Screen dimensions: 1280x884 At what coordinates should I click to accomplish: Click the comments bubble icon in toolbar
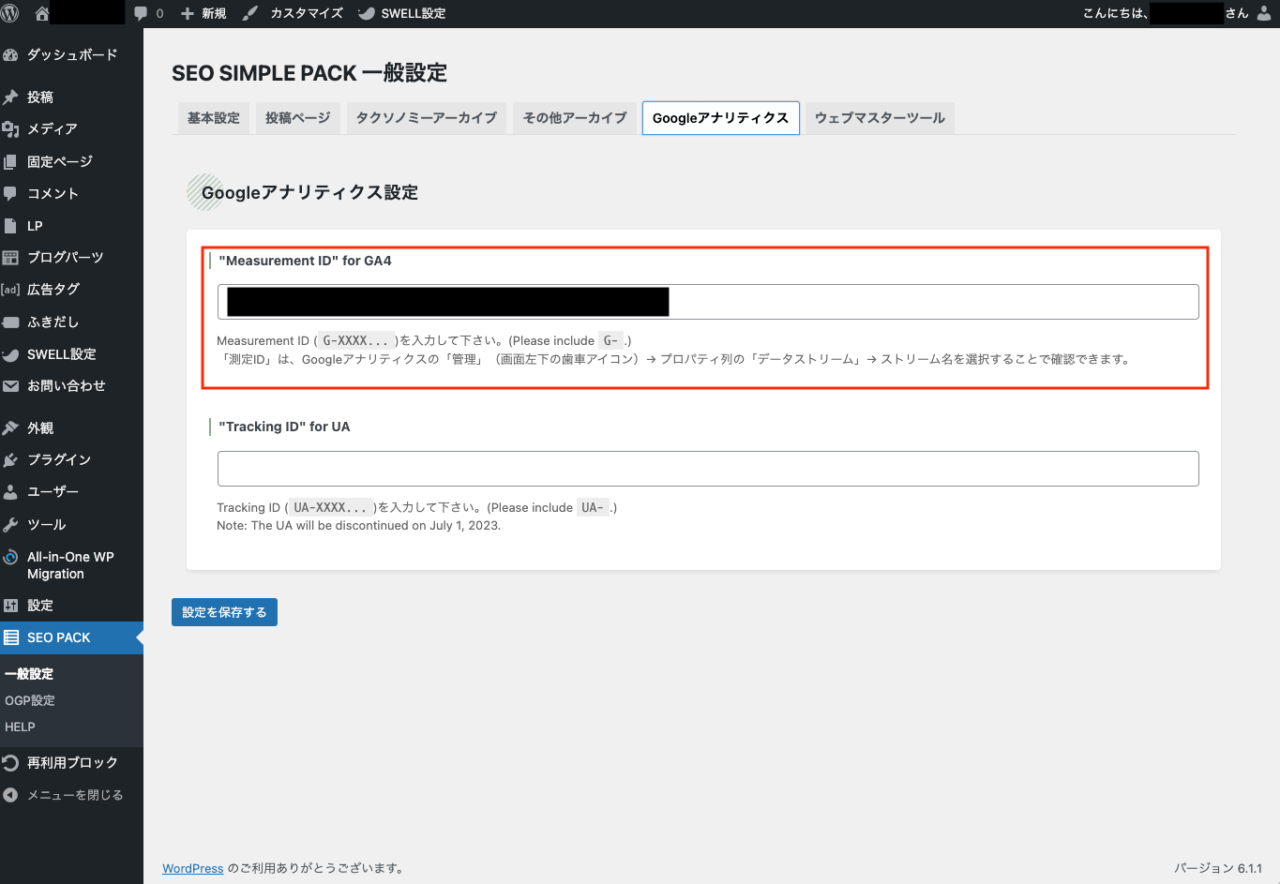(141, 13)
